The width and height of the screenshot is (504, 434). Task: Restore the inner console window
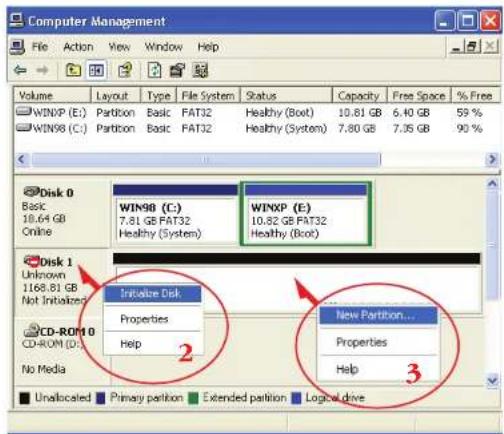click(x=473, y=46)
